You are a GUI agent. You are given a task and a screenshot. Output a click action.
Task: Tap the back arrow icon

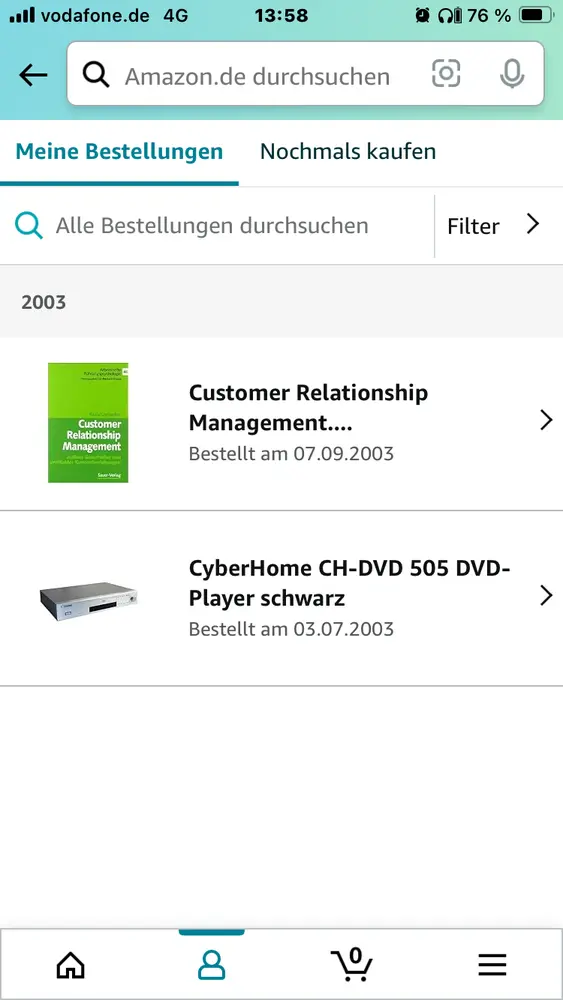coord(33,75)
